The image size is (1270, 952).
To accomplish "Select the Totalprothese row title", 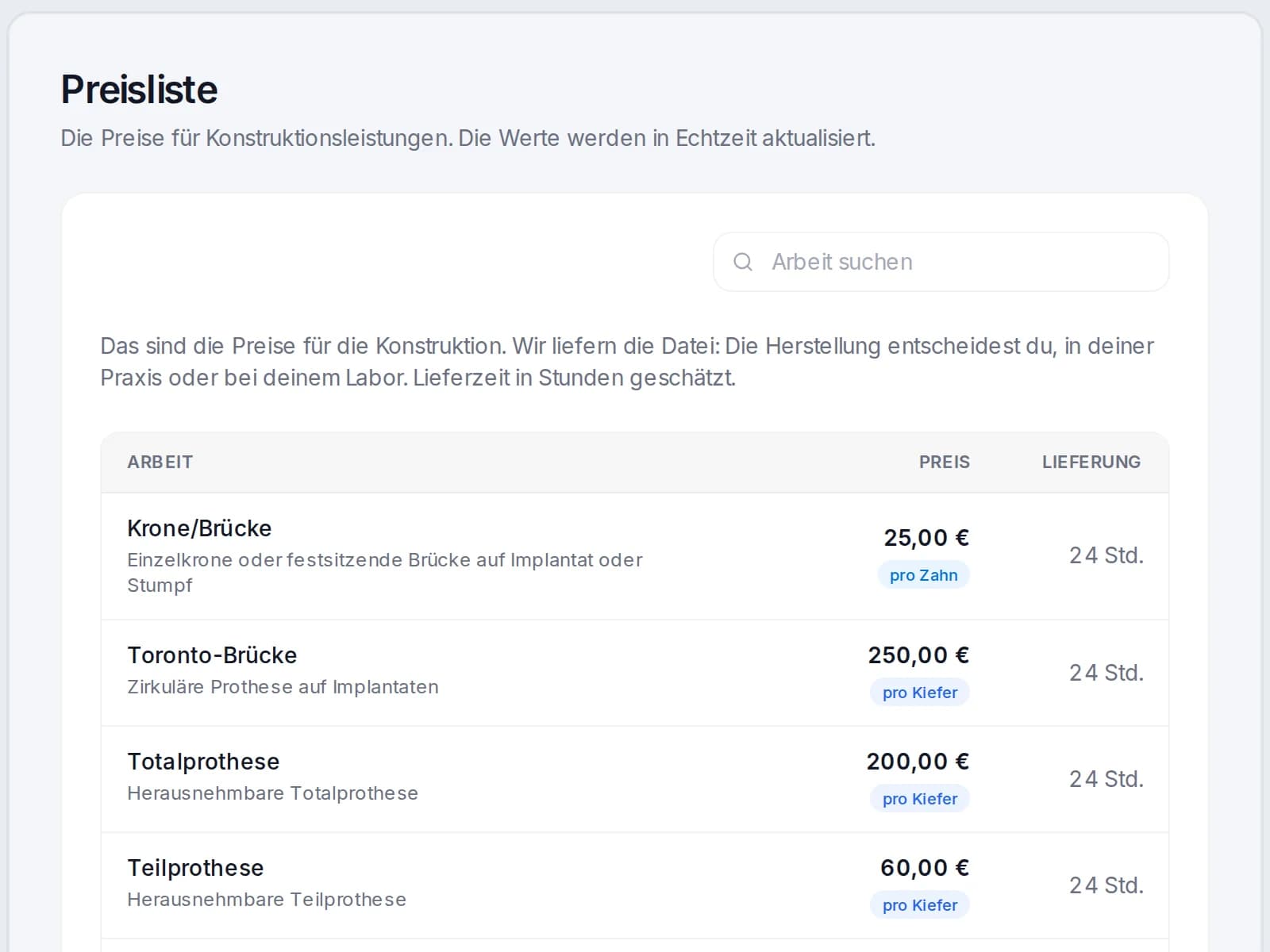I will click(203, 762).
